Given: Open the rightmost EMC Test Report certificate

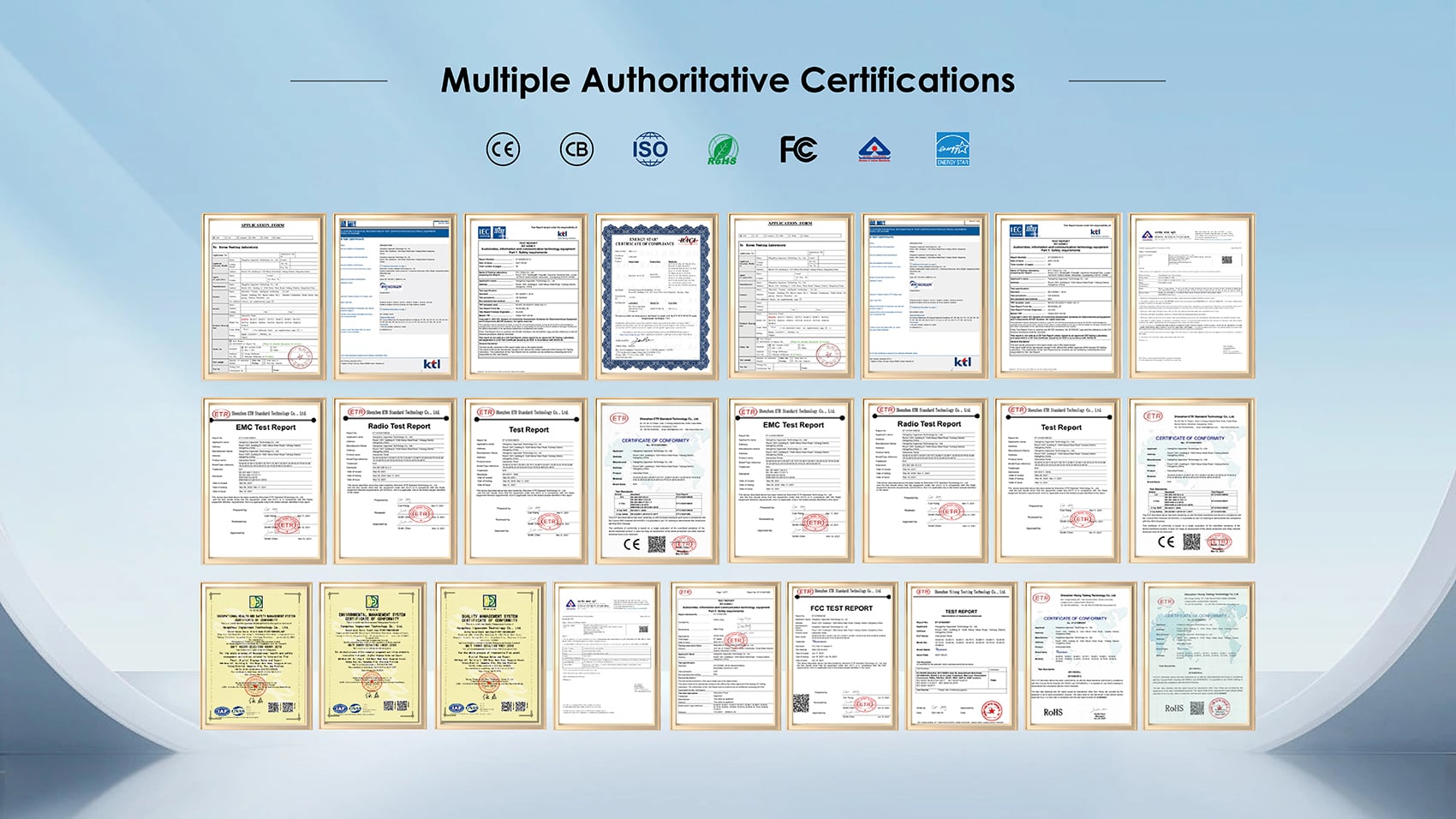Looking at the screenshot, I should (x=791, y=481).
